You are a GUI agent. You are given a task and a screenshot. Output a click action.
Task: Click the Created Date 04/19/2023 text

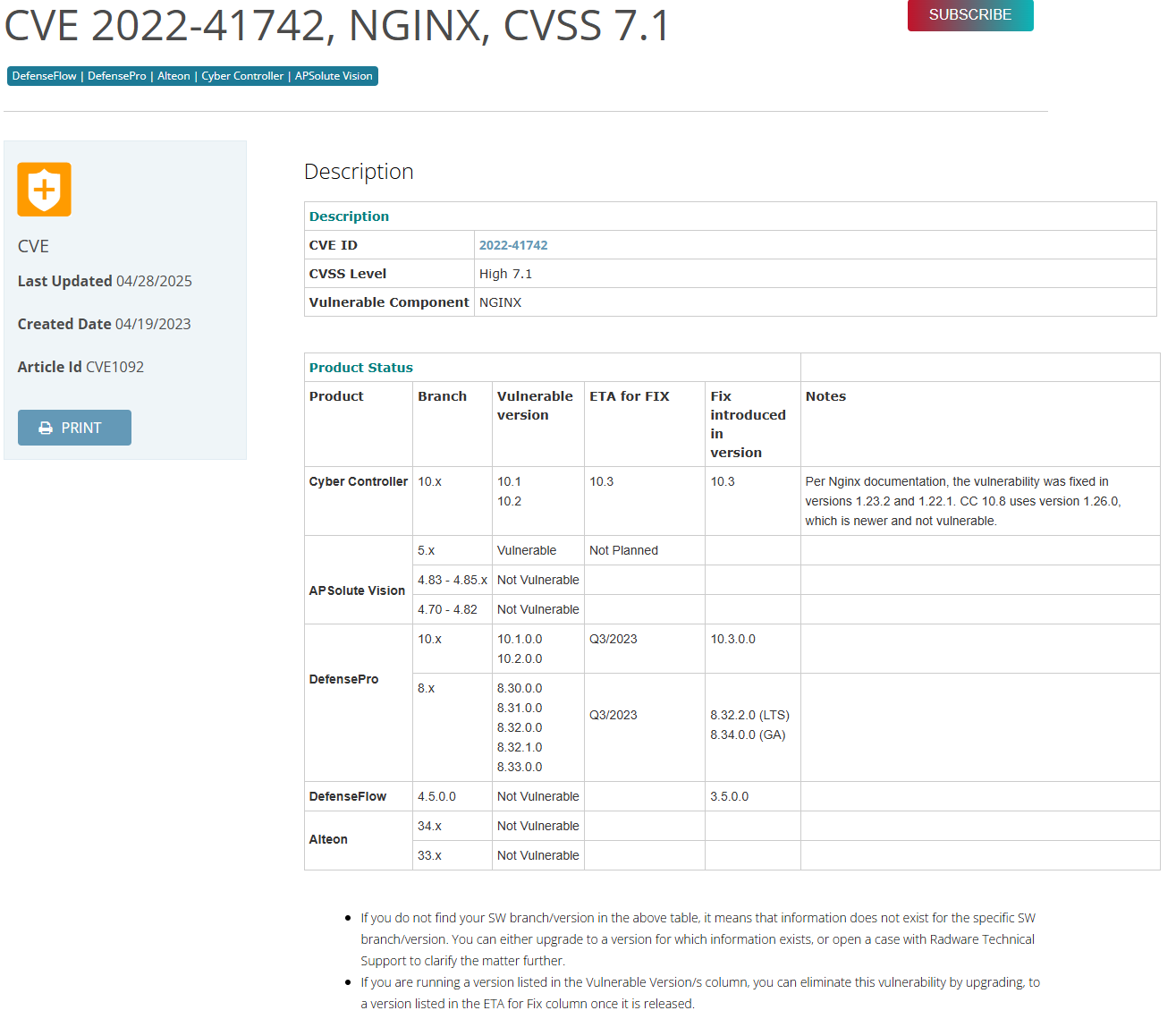point(104,324)
